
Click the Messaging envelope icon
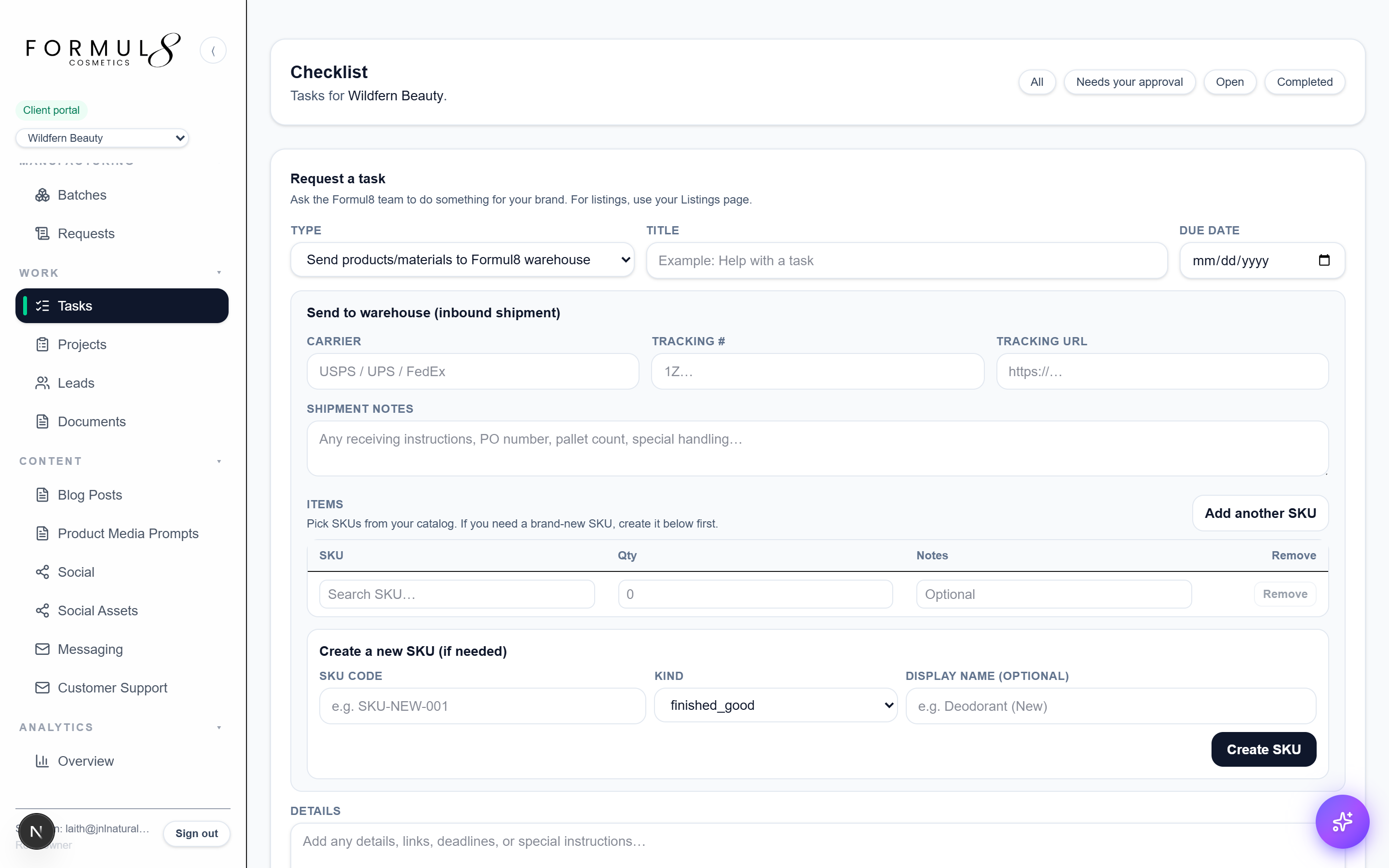[42, 649]
